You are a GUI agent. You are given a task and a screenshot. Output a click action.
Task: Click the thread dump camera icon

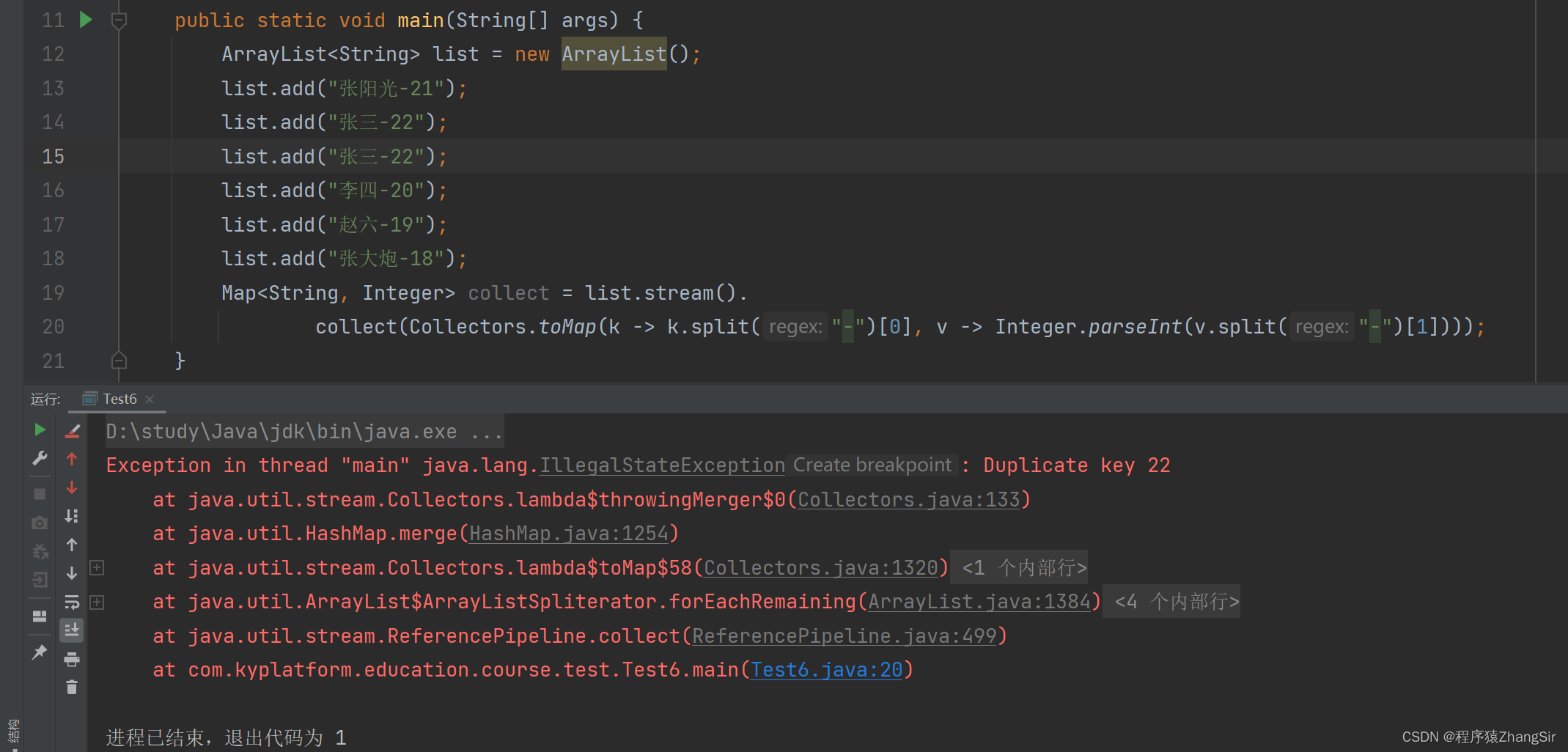click(40, 523)
